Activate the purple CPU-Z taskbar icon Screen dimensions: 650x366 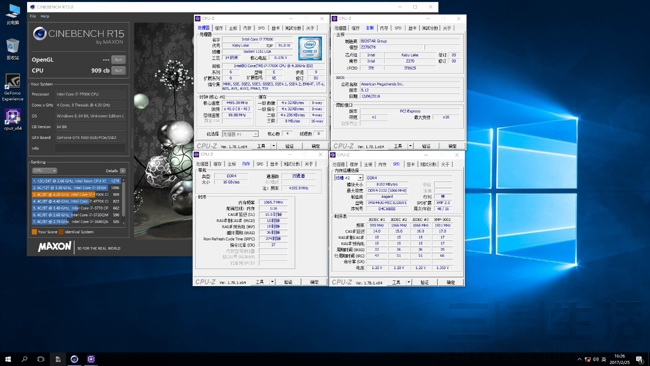pyautogui.click(x=91, y=359)
